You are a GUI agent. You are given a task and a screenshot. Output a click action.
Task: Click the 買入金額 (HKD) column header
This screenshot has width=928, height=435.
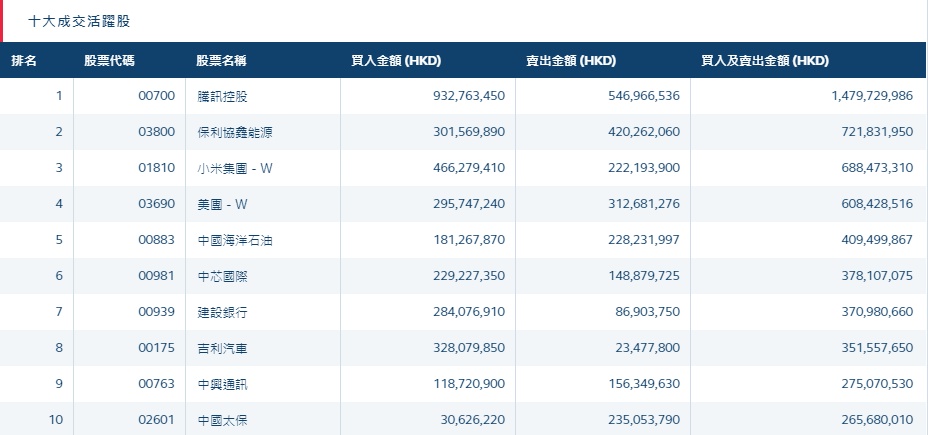(x=396, y=60)
